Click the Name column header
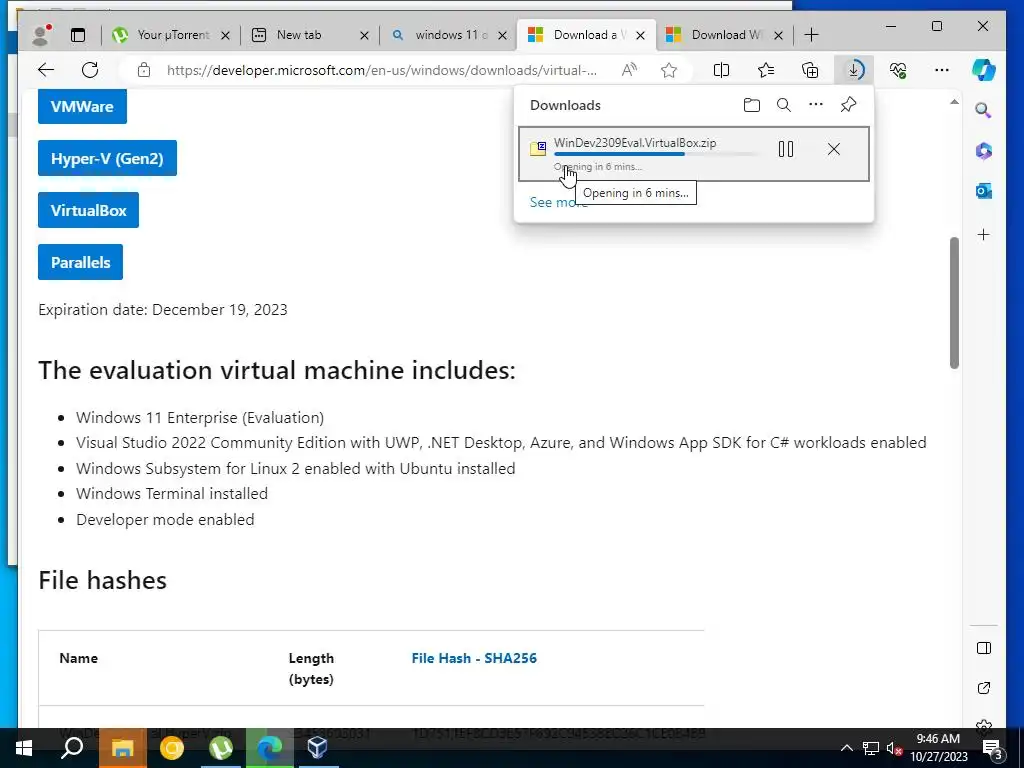1024x768 pixels. coord(78,658)
